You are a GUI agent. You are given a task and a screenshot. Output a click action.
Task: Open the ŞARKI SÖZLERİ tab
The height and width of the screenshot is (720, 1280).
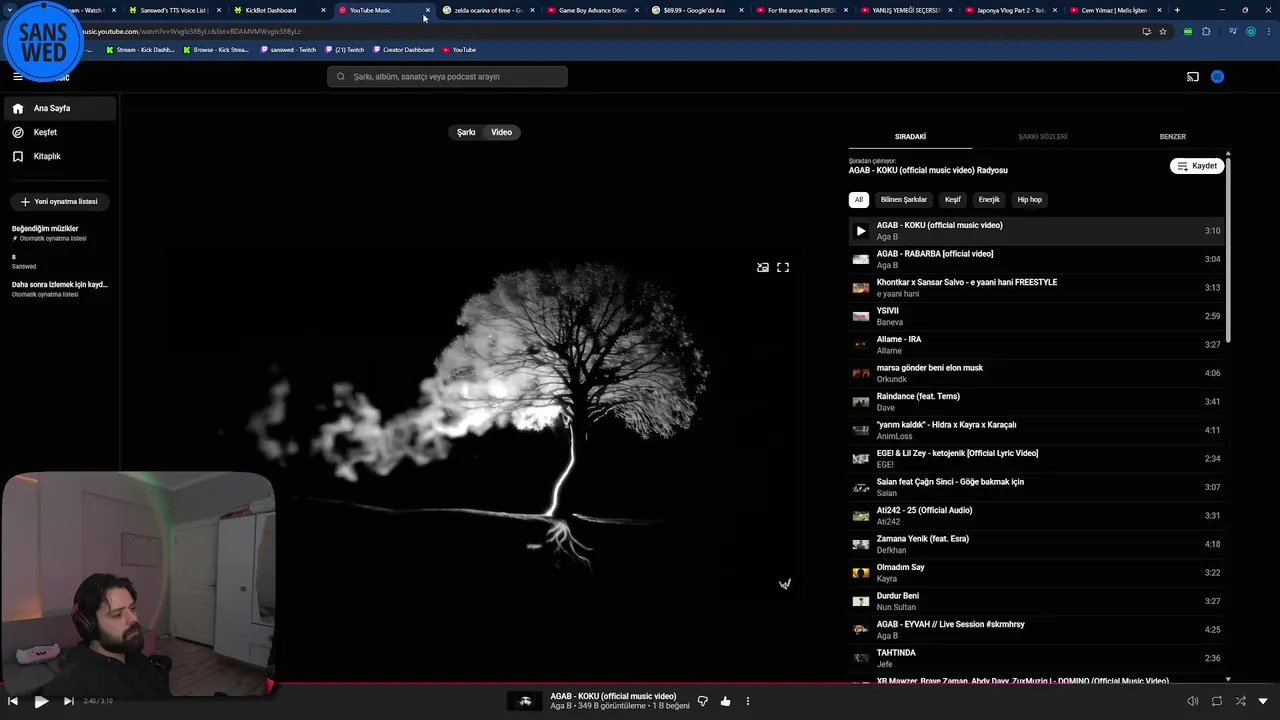click(1042, 136)
